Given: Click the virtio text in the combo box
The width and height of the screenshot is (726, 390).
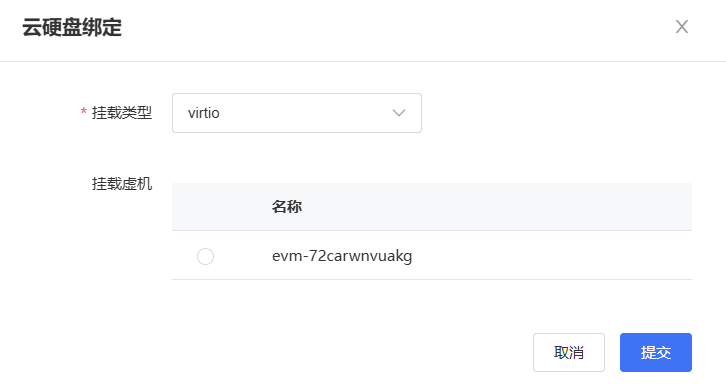Looking at the screenshot, I should (204, 113).
